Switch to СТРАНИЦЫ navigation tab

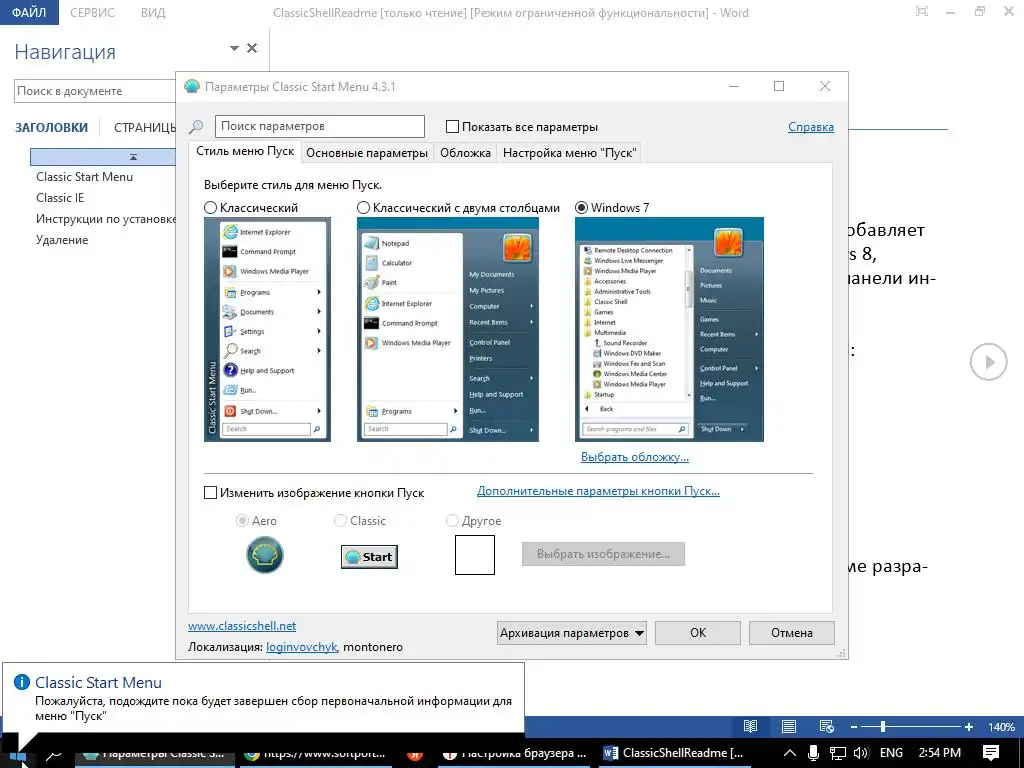click(144, 127)
